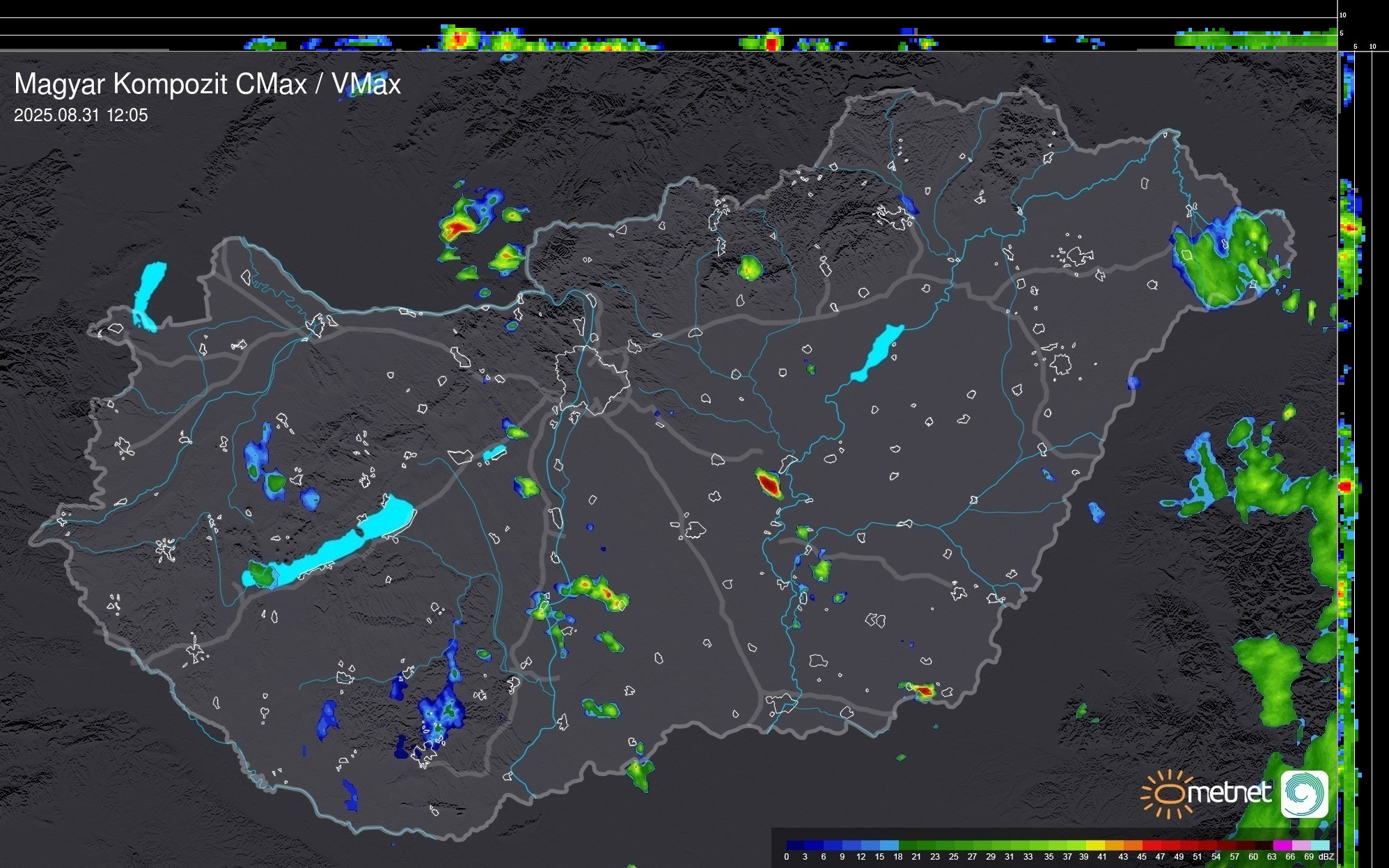Click the 'Magyar Kompozit CMax / VMax' title
Image resolution: width=1389 pixels, height=868 pixels.
[207, 84]
